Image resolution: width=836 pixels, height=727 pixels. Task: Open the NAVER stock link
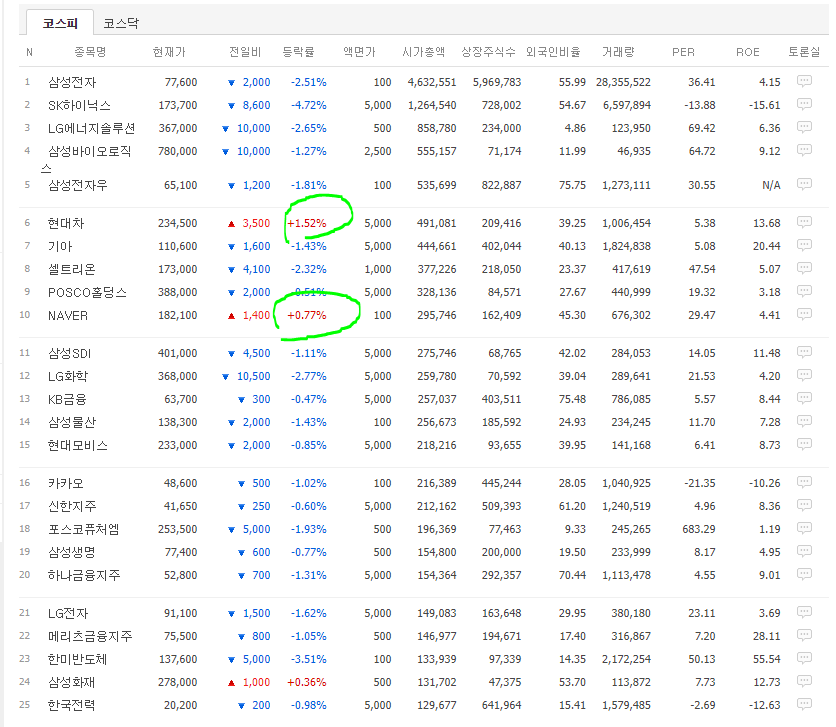coord(68,316)
